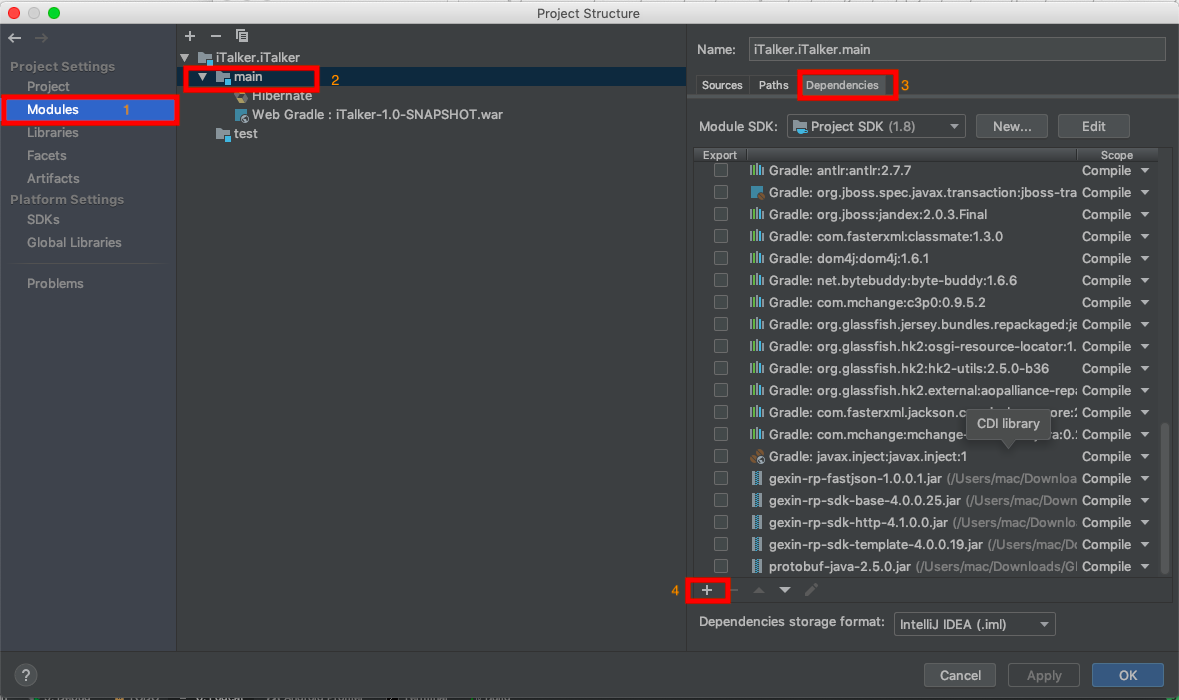This screenshot has height=700, width=1179.
Task: Enable export for com.mchange:c3p0:0.9.5.2
Action: point(721,302)
